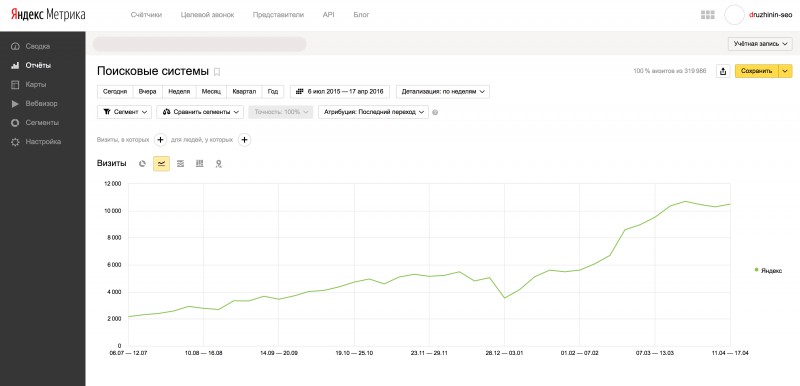800x386 pixels.
Task: Open the Настройка sidebar section
Action: tap(43, 142)
